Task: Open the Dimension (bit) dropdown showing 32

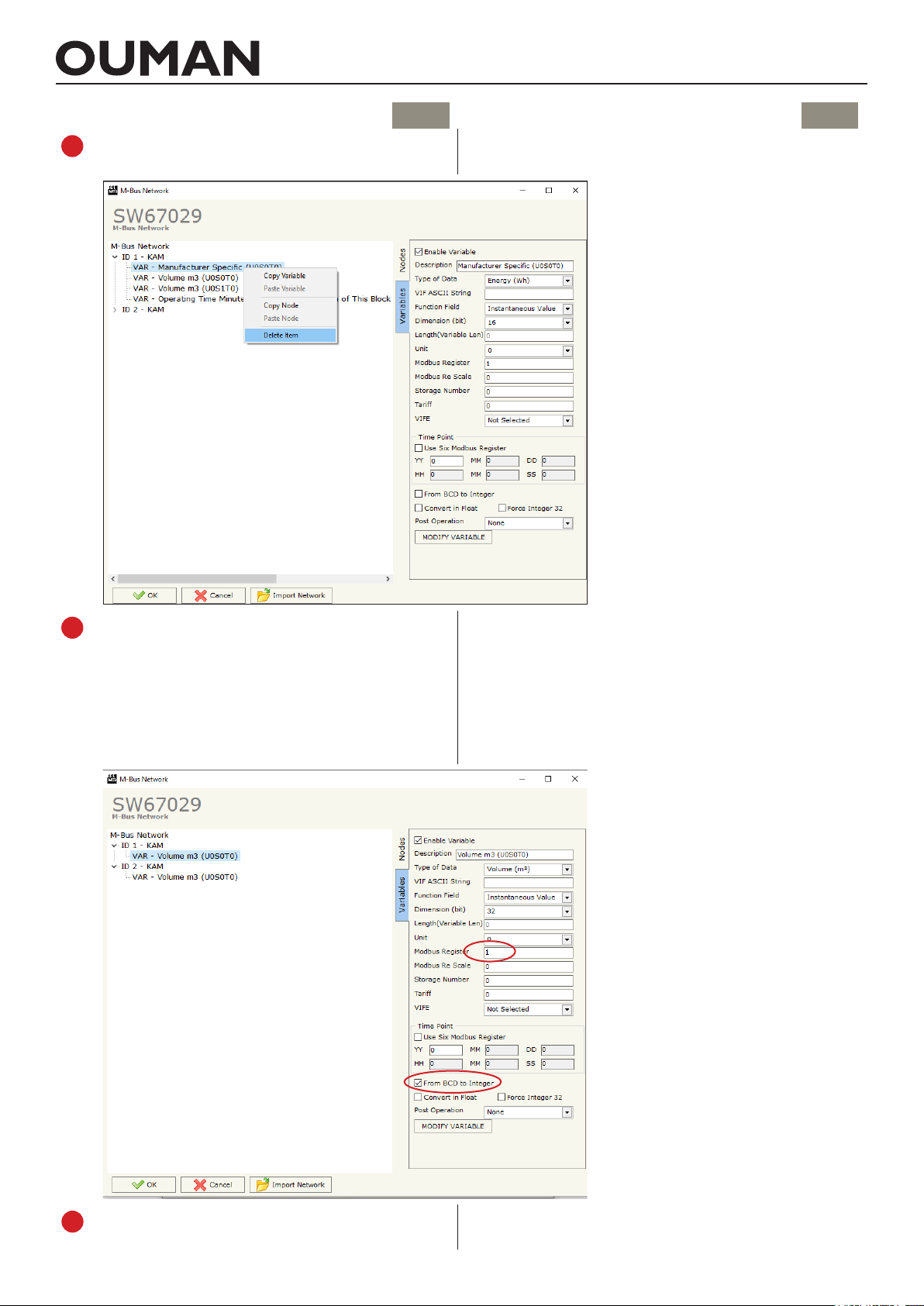Action: pyautogui.click(x=567, y=911)
